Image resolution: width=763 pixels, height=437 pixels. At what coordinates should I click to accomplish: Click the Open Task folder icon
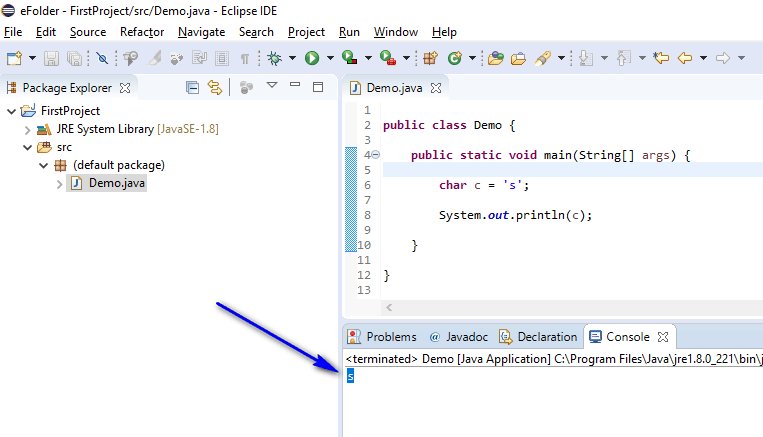[519, 58]
